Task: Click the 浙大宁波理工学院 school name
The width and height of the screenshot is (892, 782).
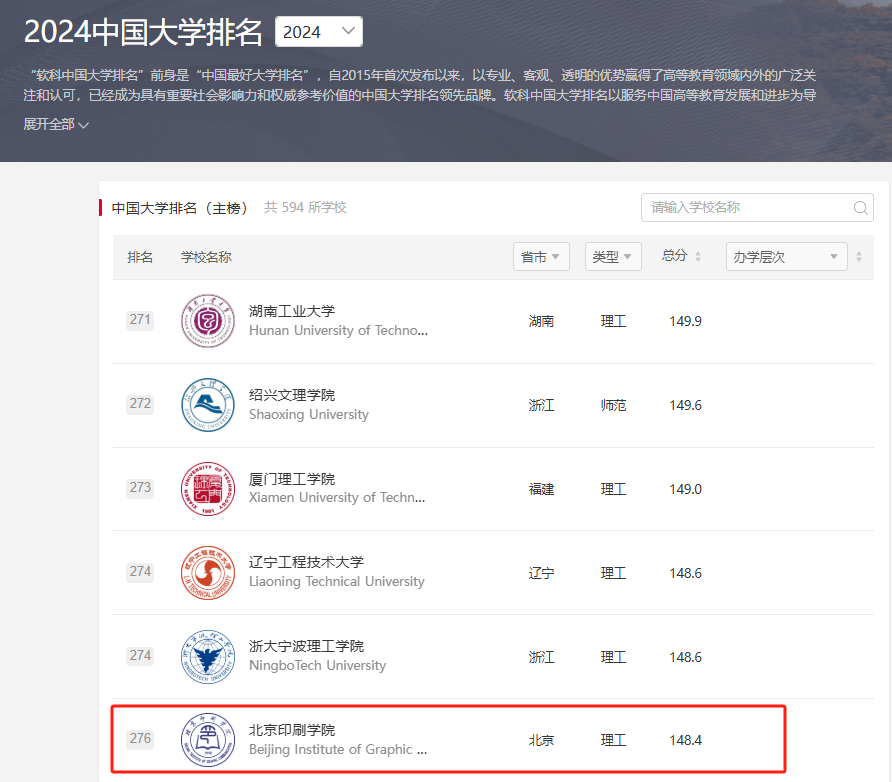Action: coord(306,646)
